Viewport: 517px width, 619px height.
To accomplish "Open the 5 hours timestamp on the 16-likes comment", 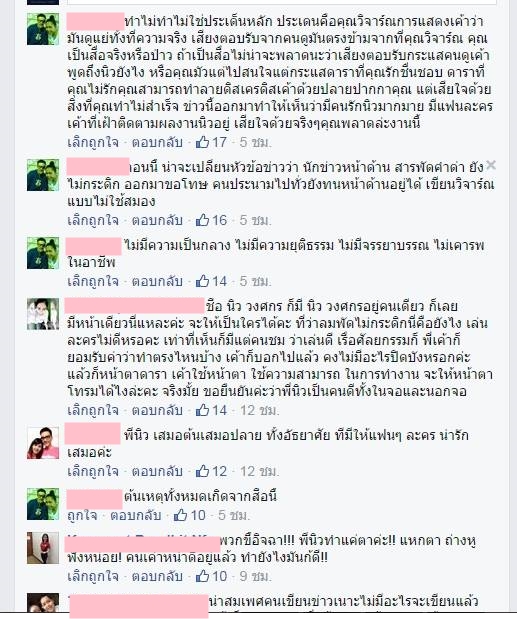I will coord(255,220).
